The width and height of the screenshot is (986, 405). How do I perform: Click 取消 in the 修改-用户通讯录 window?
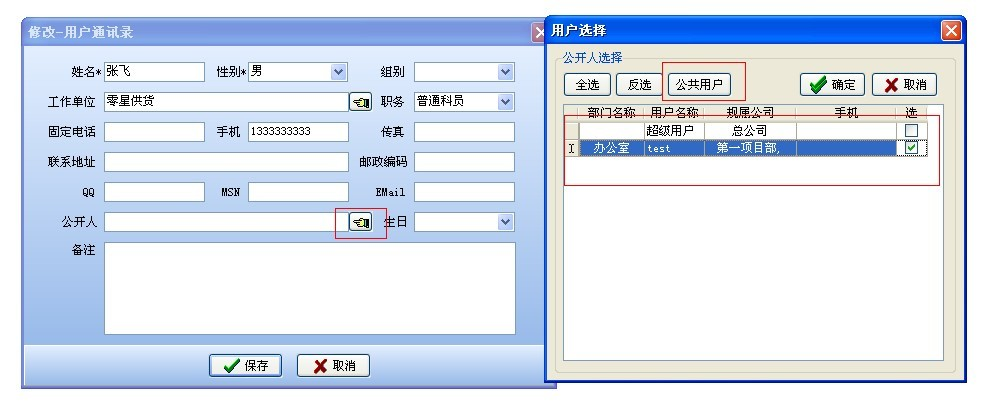click(x=333, y=365)
